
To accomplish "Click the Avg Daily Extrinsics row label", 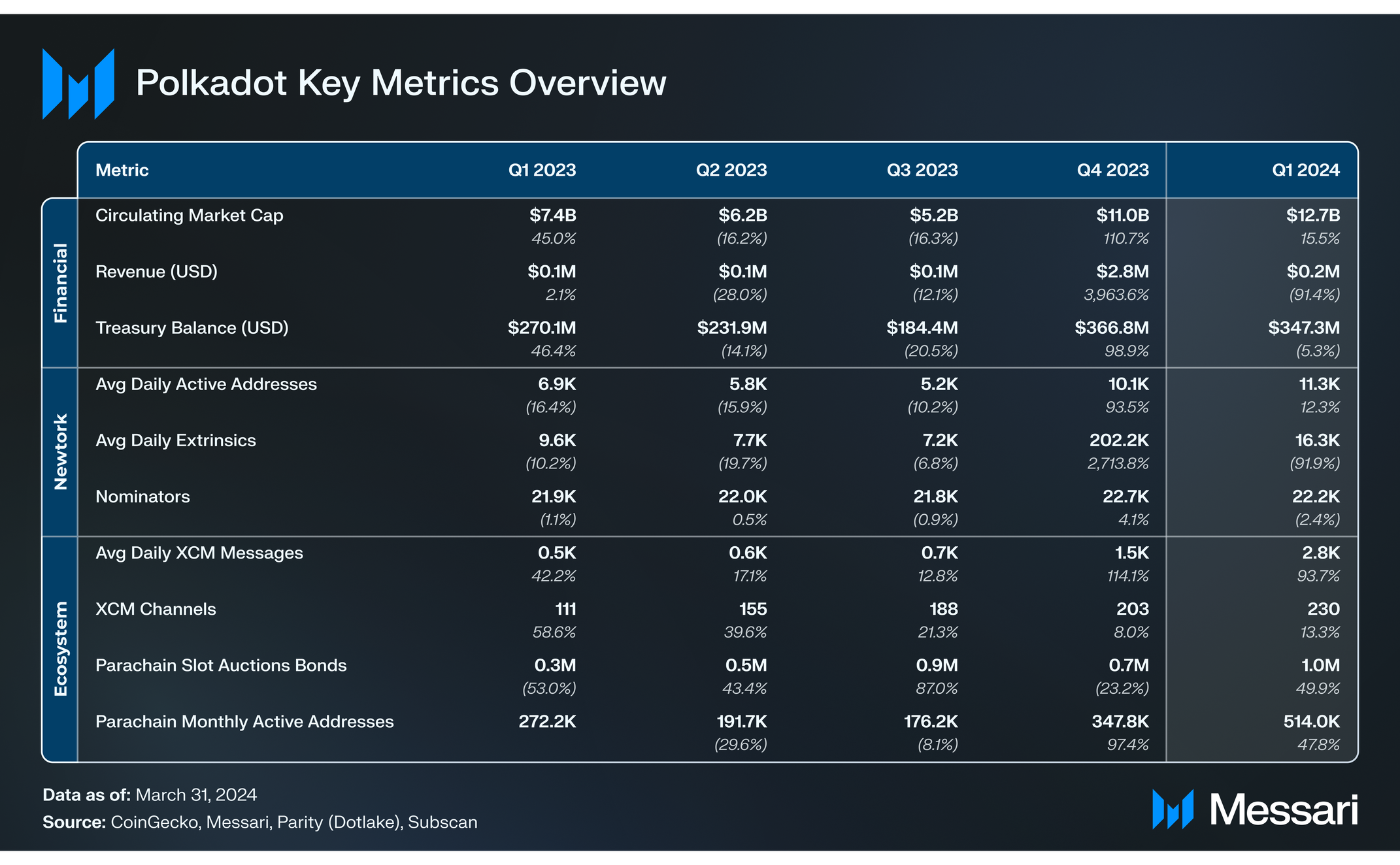I will click(x=176, y=440).
